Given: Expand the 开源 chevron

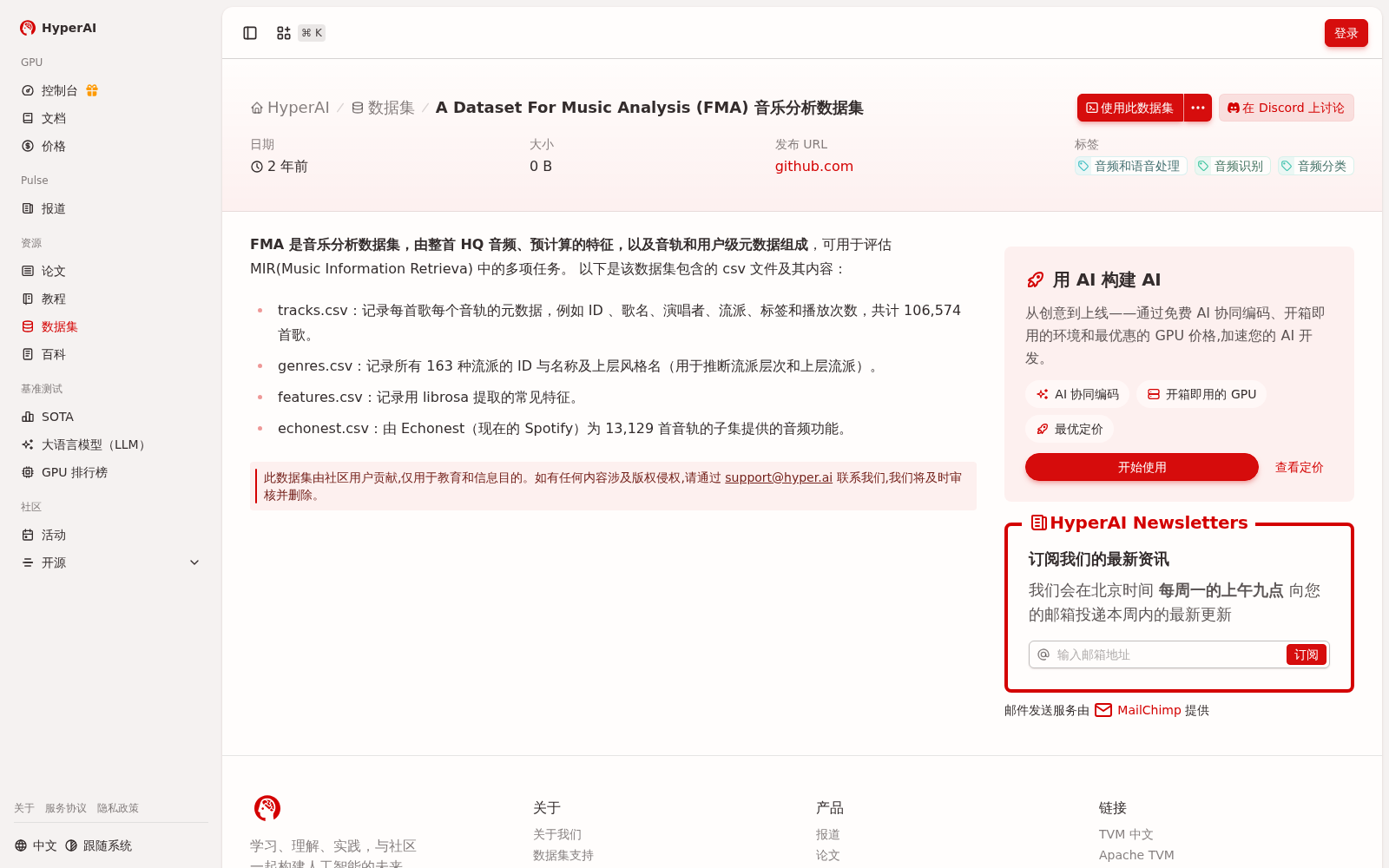Looking at the screenshot, I should [194, 562].
